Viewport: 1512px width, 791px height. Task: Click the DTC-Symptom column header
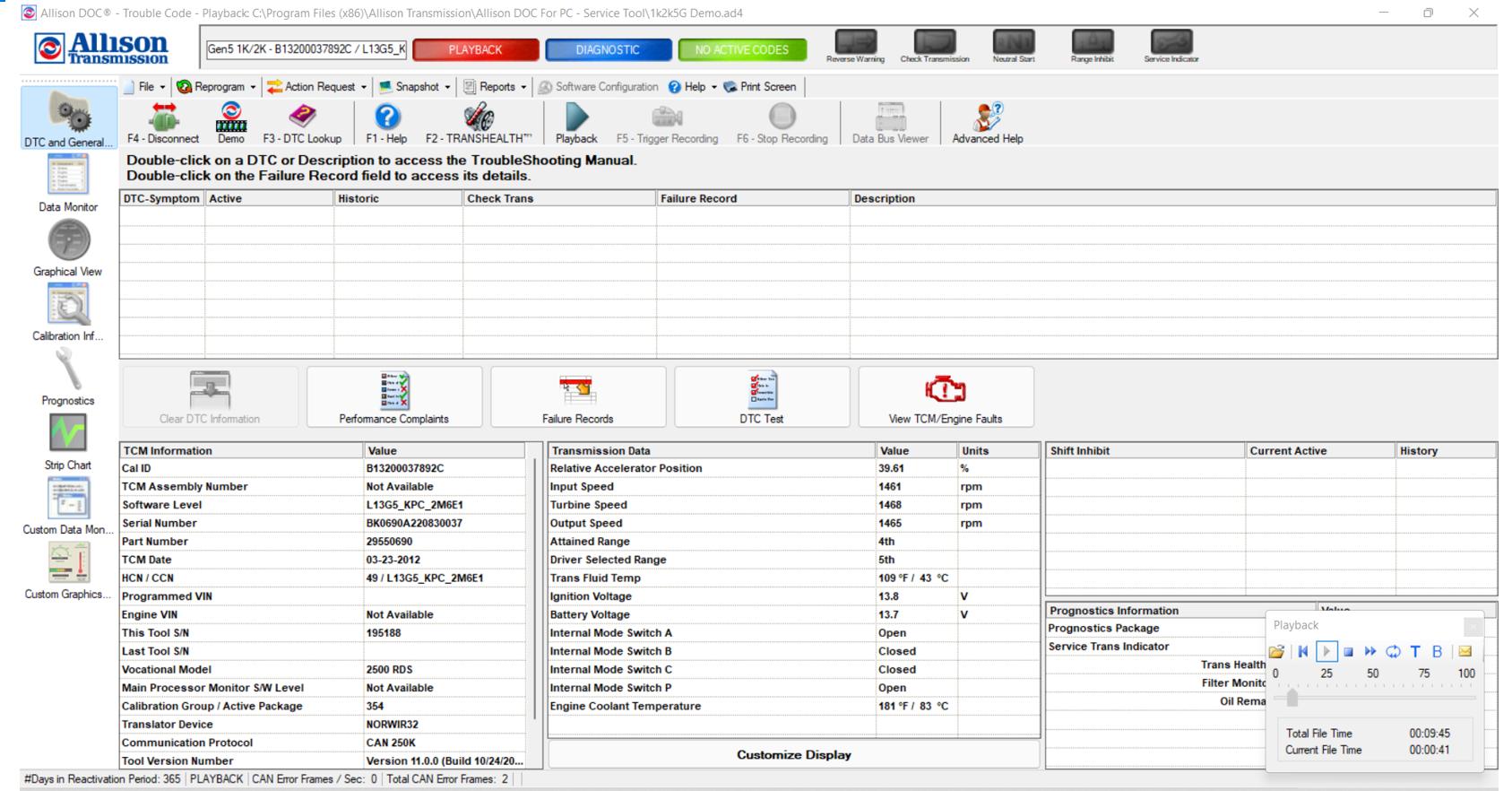162,198
